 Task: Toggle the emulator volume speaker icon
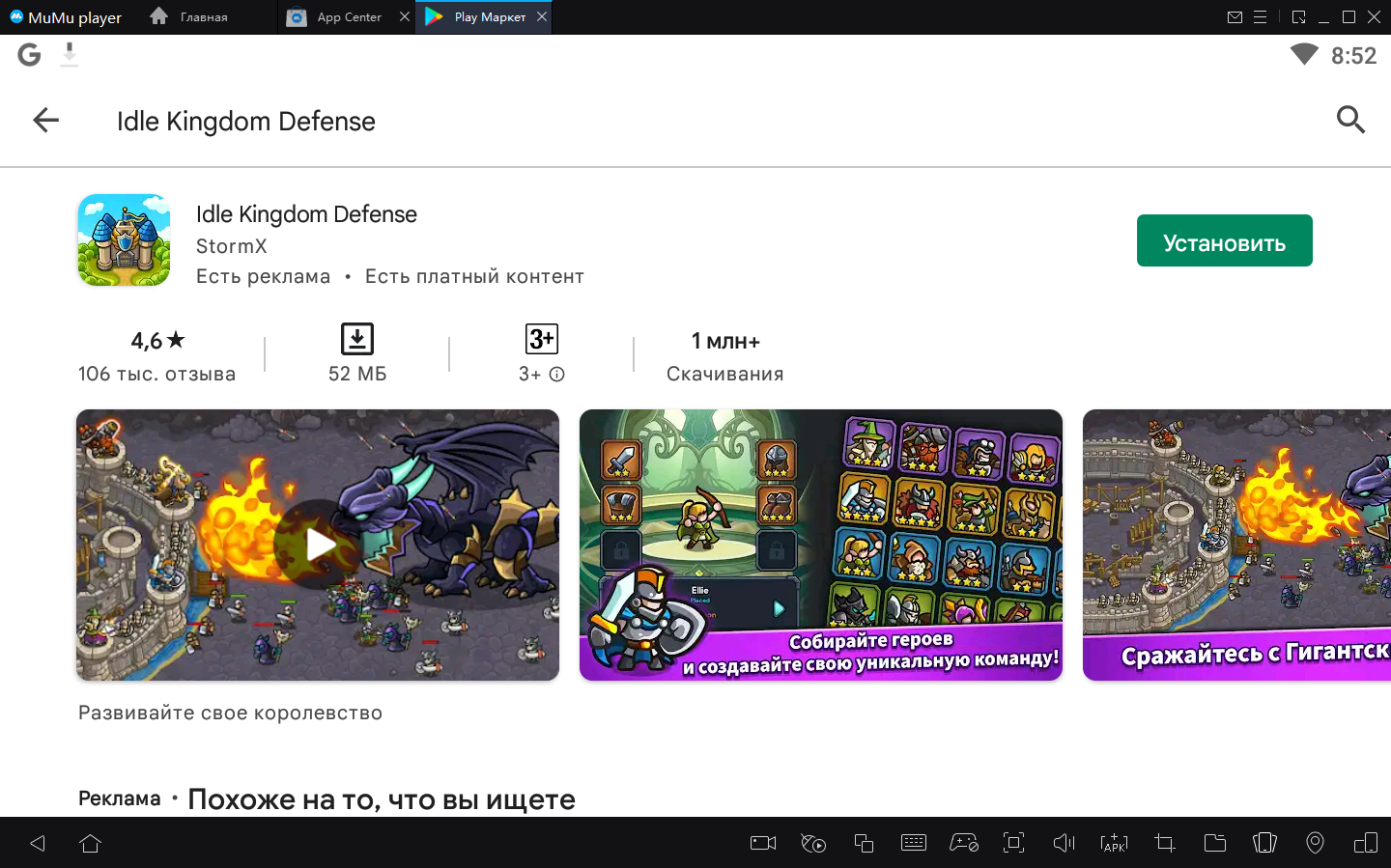point(1064,843)
